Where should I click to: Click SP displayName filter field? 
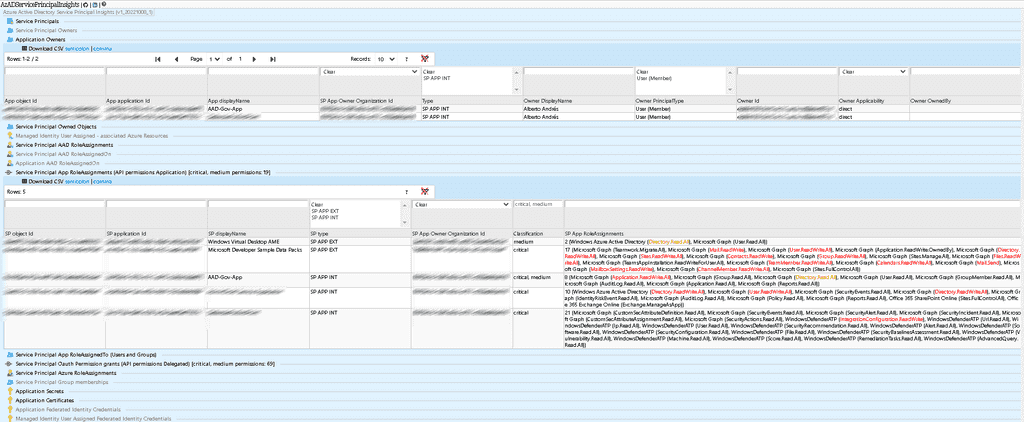click(x=258, y=204)
